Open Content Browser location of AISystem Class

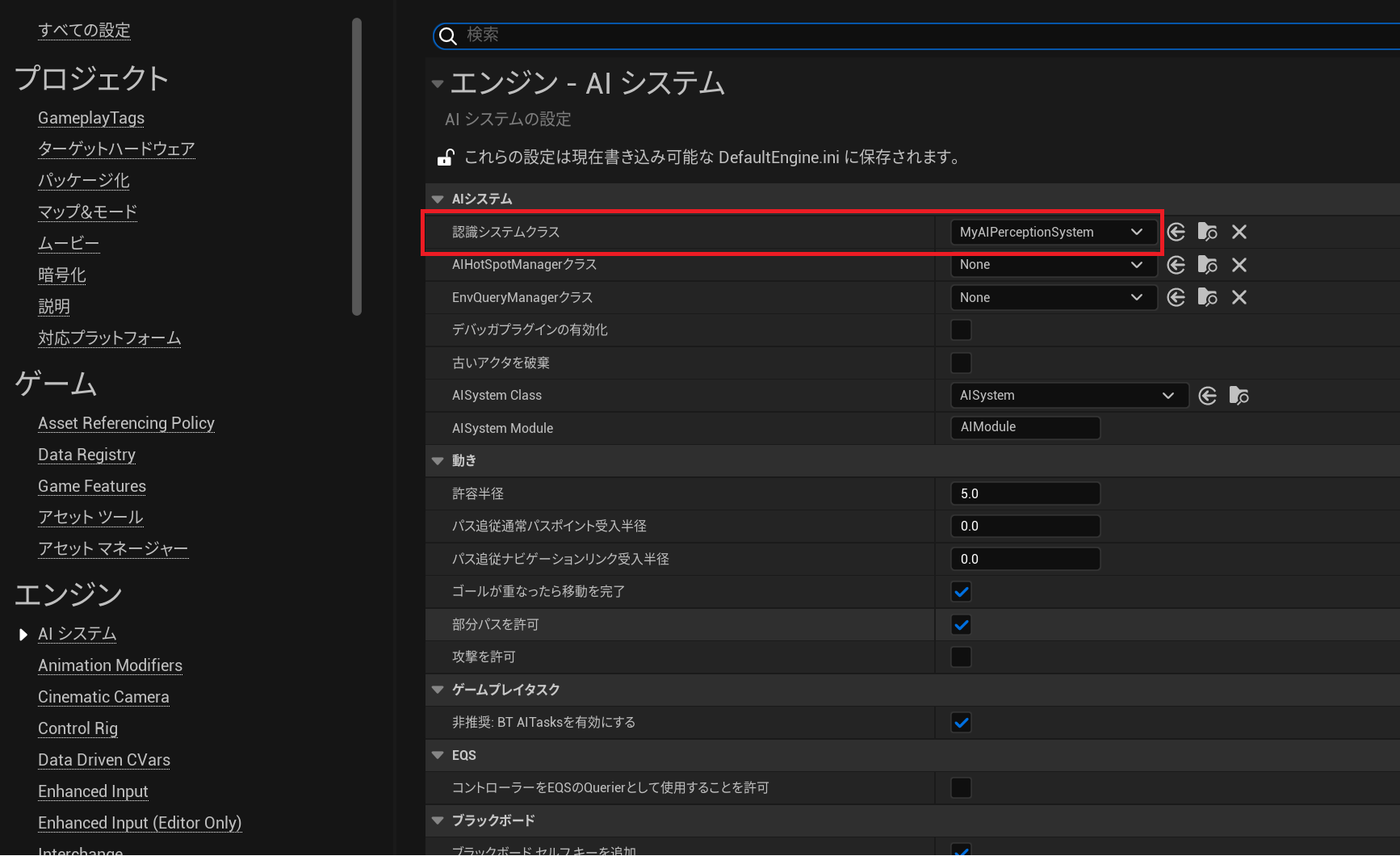(x=1239, y=395)
